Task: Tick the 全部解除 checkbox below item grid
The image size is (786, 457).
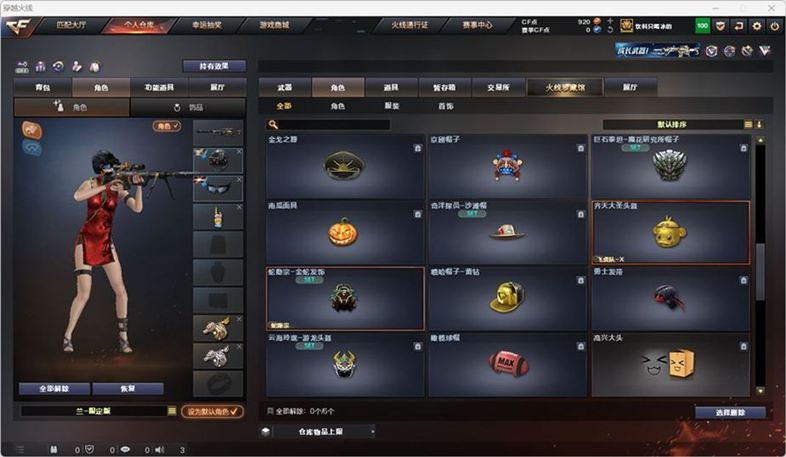Action: click(270, 411)
